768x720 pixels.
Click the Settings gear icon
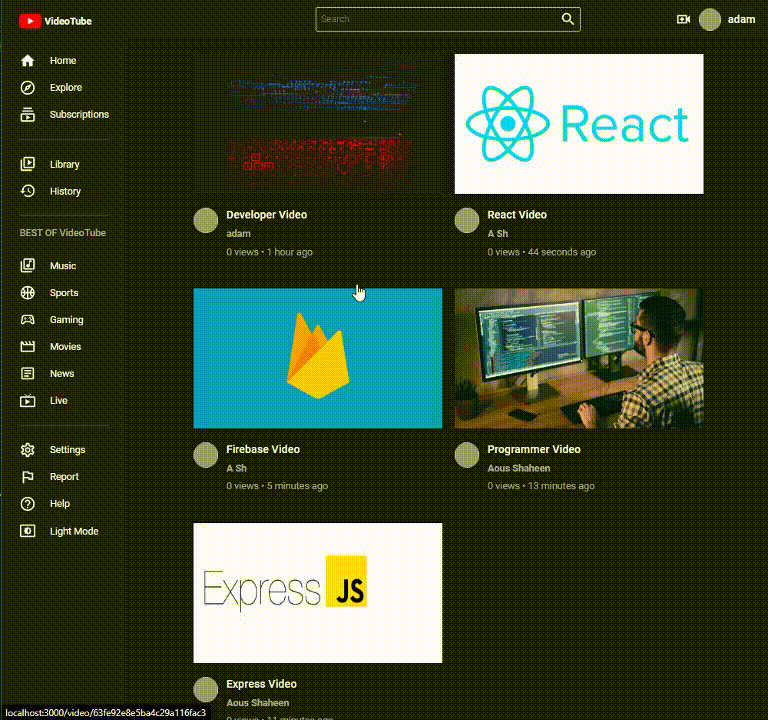(27, 450)
